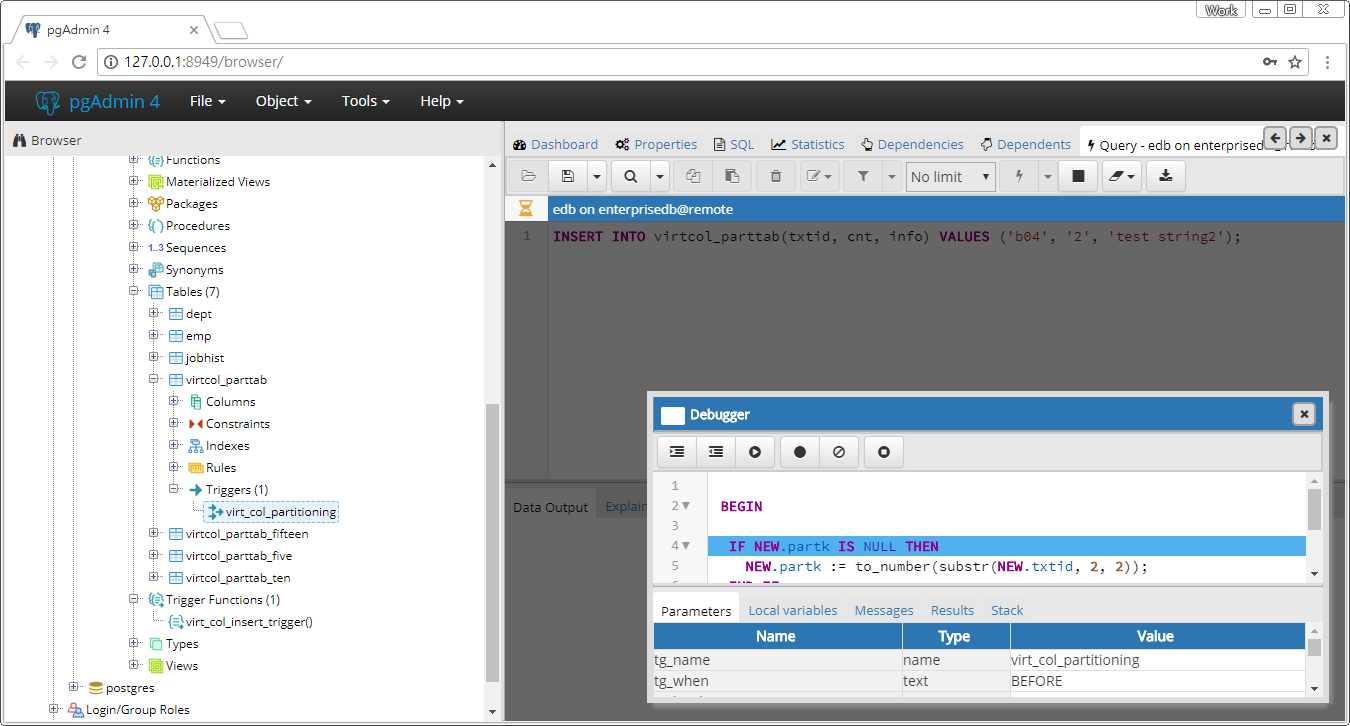The width and height of the screenshot is (1350, 726).
Task: Click Continue play button in Debugger
Action: (x=755, y=452)
